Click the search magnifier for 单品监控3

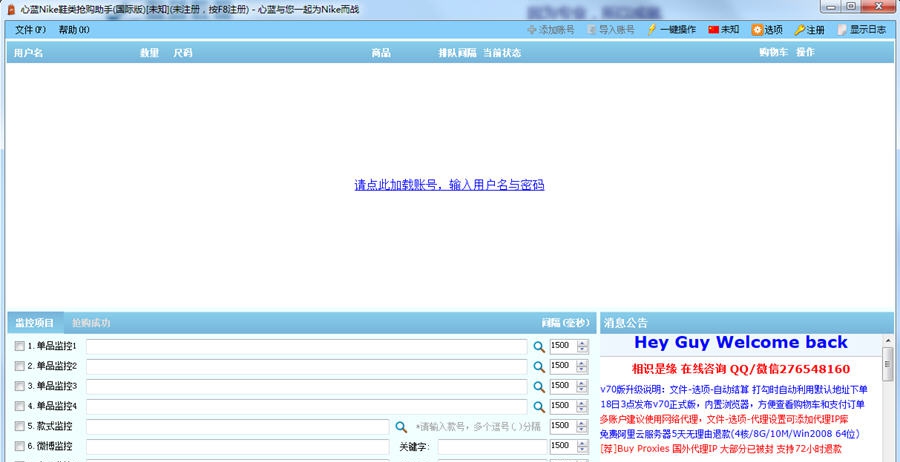[538, 386]
